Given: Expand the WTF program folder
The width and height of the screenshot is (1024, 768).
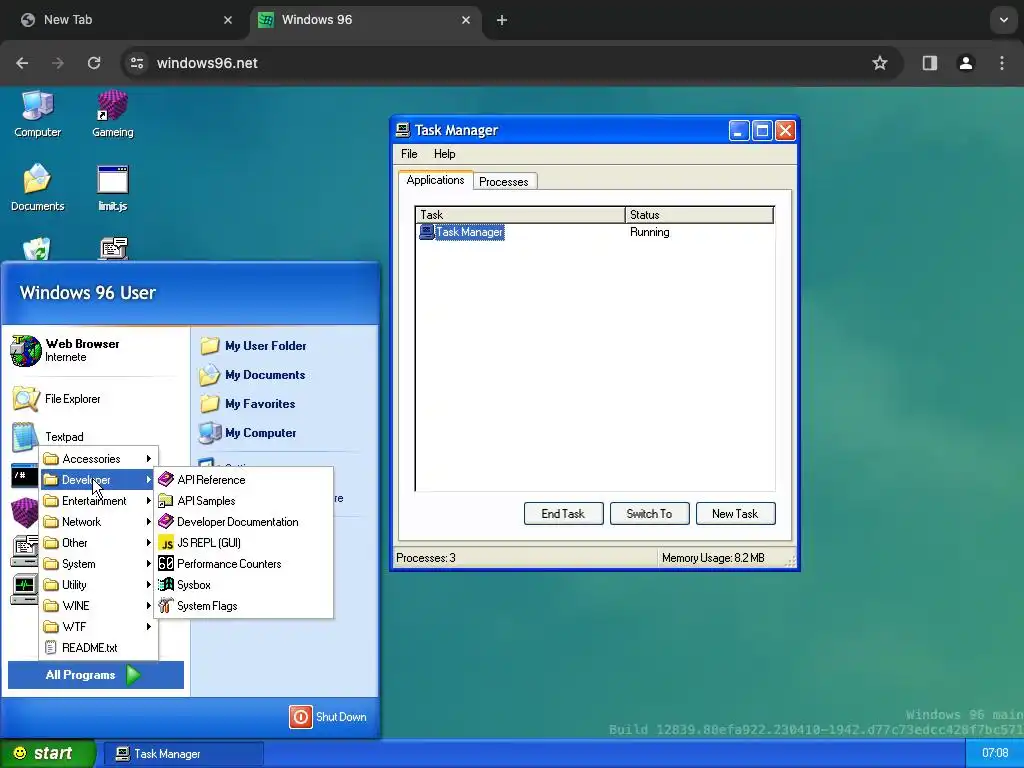Looking at the screenshot, I should pyautogui.click(x=99, y=627).
